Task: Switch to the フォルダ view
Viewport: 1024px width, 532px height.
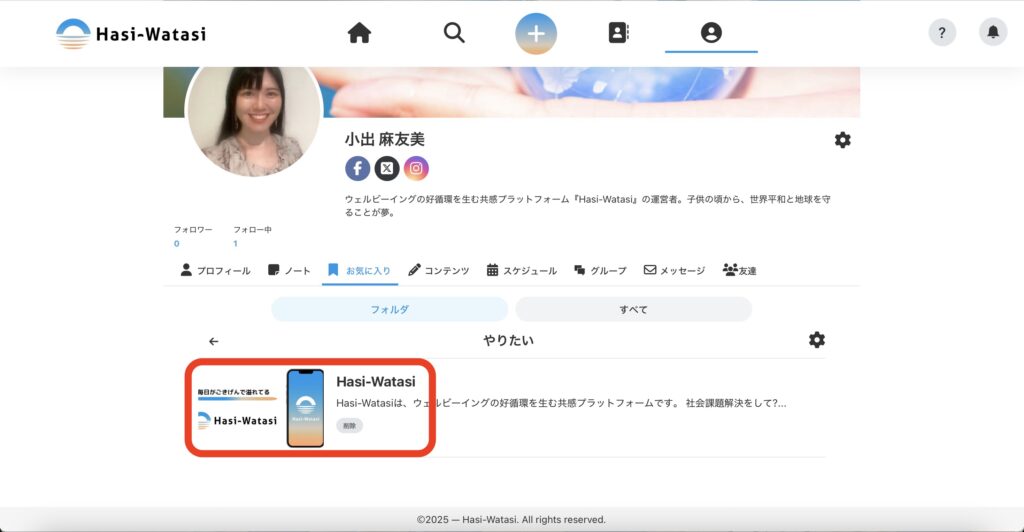Action: click(x=389, y=309)
